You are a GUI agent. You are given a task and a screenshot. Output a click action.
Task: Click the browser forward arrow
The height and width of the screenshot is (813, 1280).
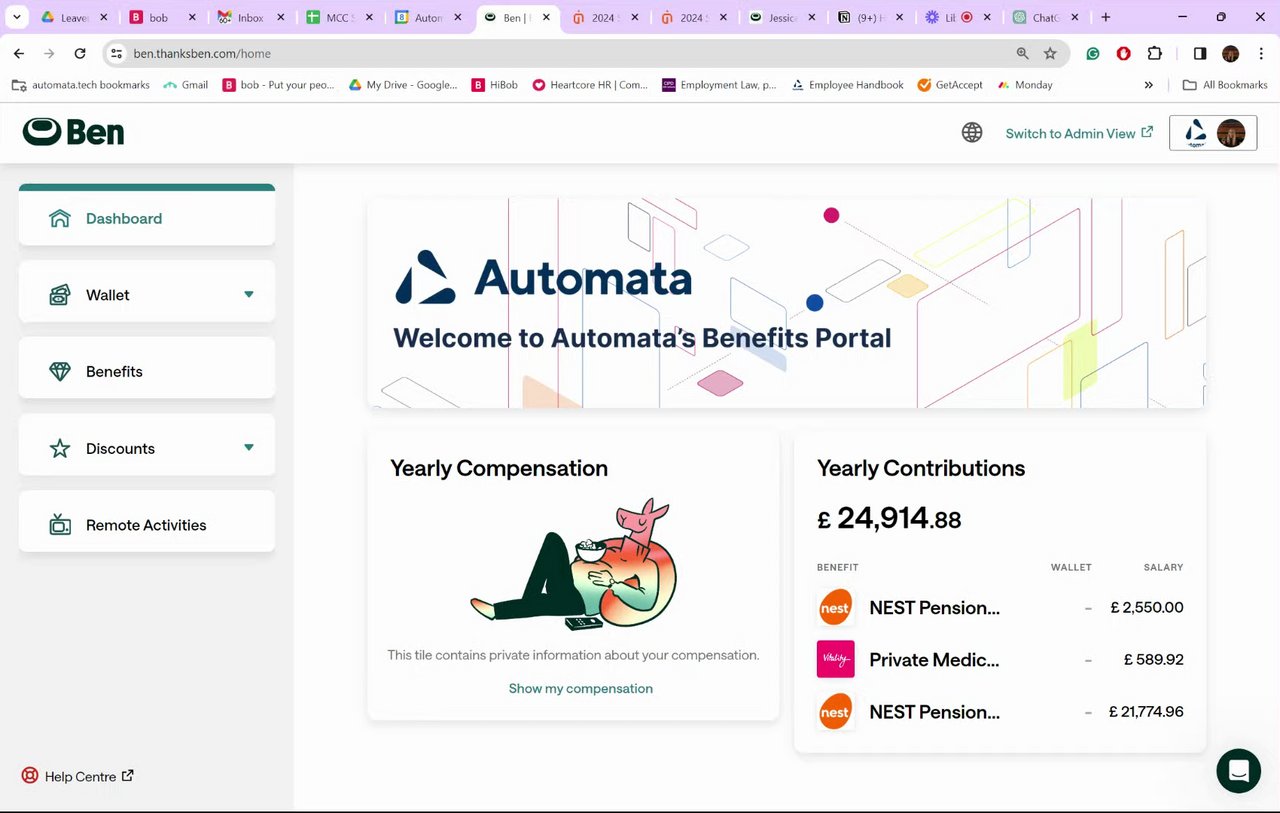pos(49,54)
